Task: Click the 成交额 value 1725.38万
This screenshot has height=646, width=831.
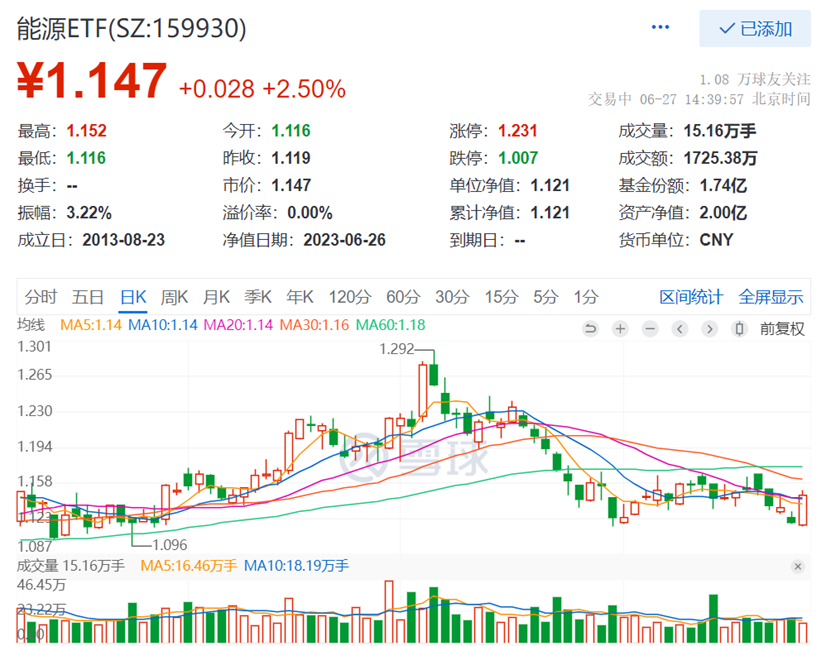Action: pos(720,158)
